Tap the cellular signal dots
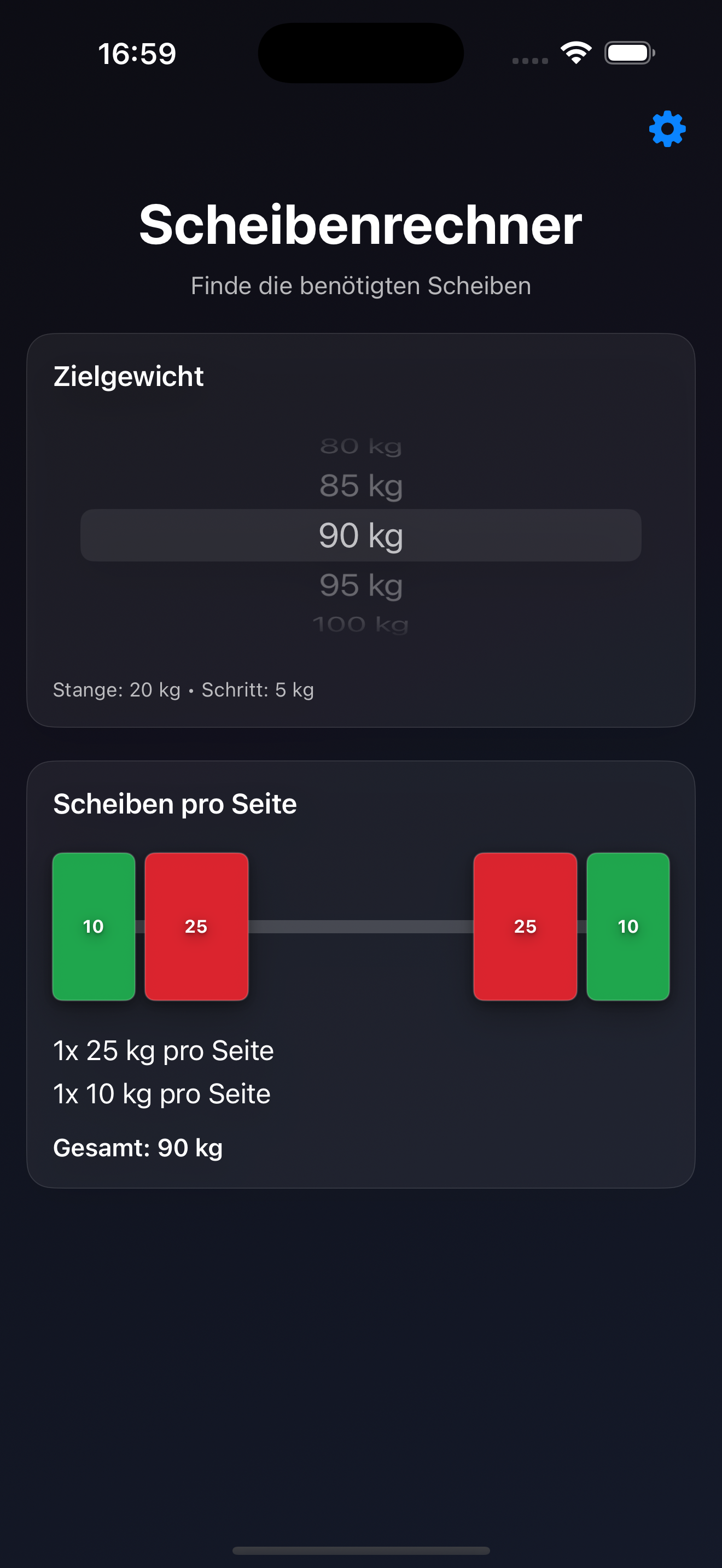 (x=529, y=60)
